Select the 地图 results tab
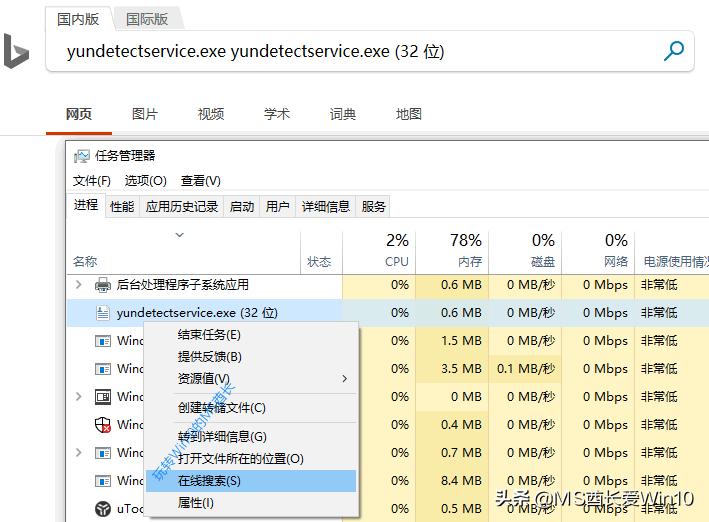Screen dimensions: 709x522 click(409, 114)
